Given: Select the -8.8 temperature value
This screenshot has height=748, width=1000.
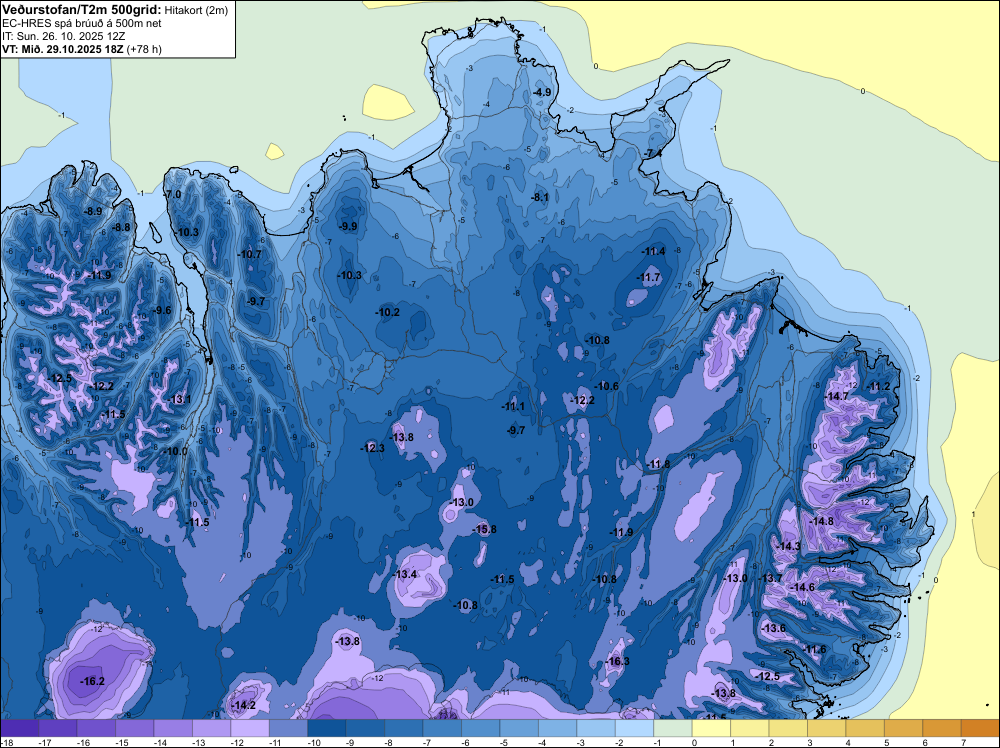Looking at the screenshot, I should (121, 227).
